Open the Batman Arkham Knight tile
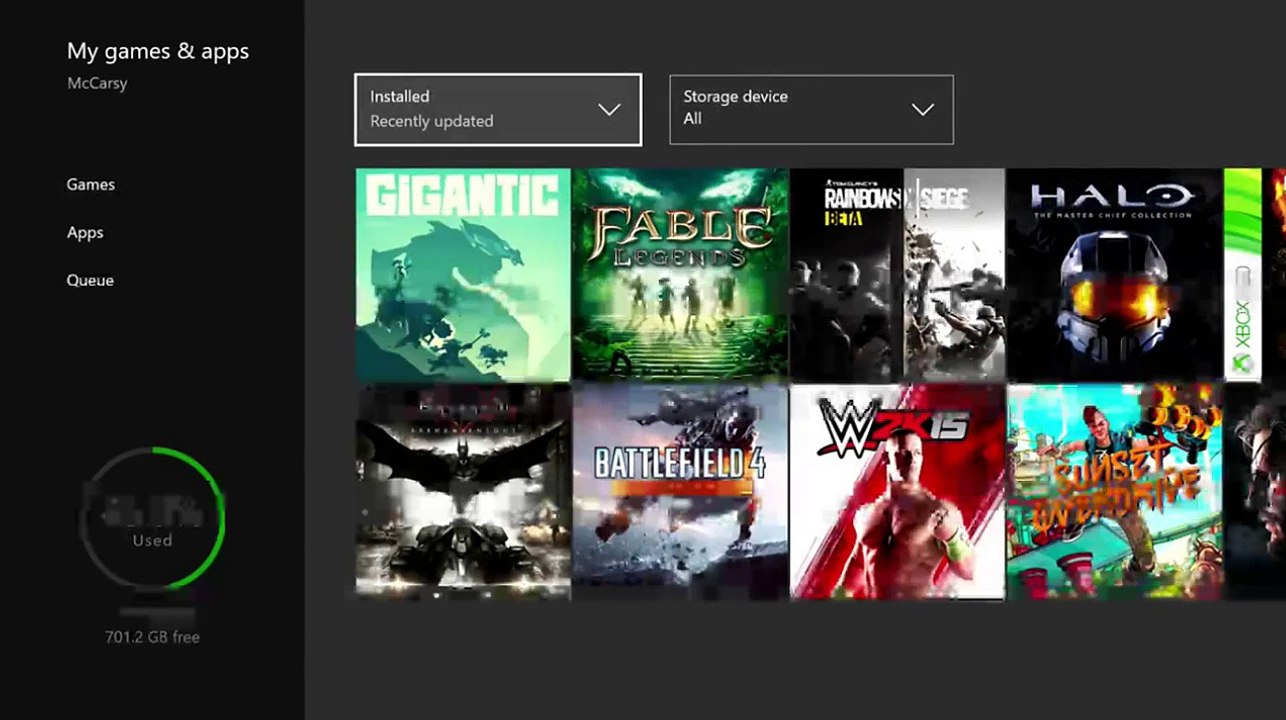The image size is (1286, 720). coord(463,492)
